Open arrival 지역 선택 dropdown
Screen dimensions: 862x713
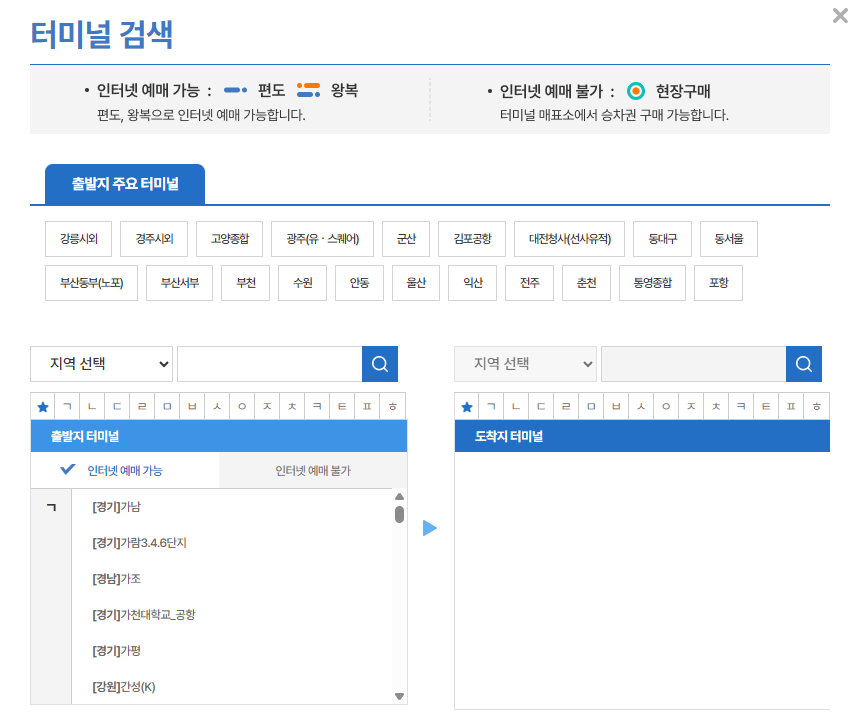pyautogui.click(x=526, y=364)
